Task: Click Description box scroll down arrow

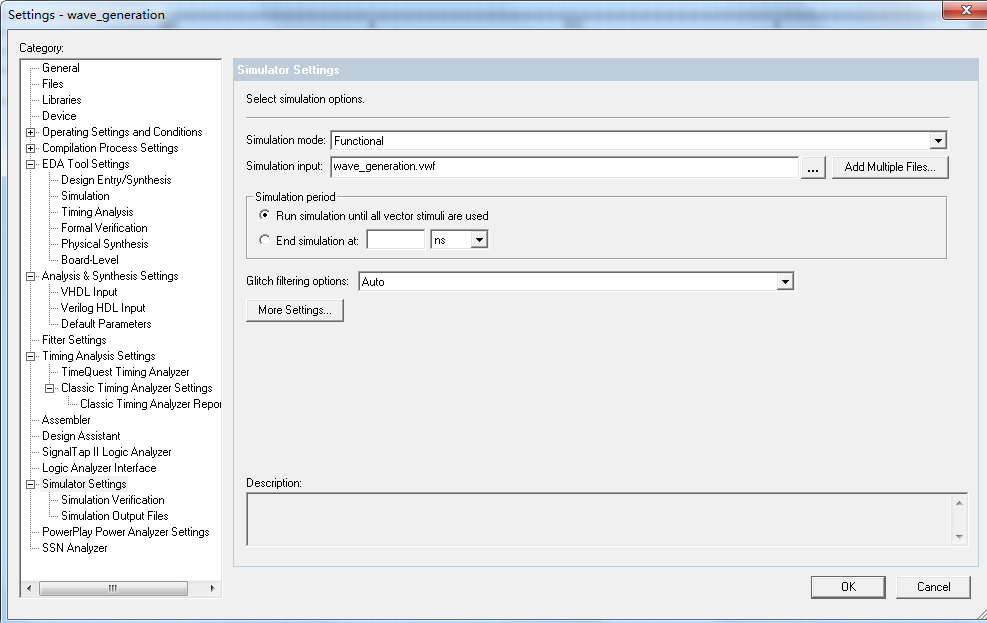Action: click(x=959, y=536)
